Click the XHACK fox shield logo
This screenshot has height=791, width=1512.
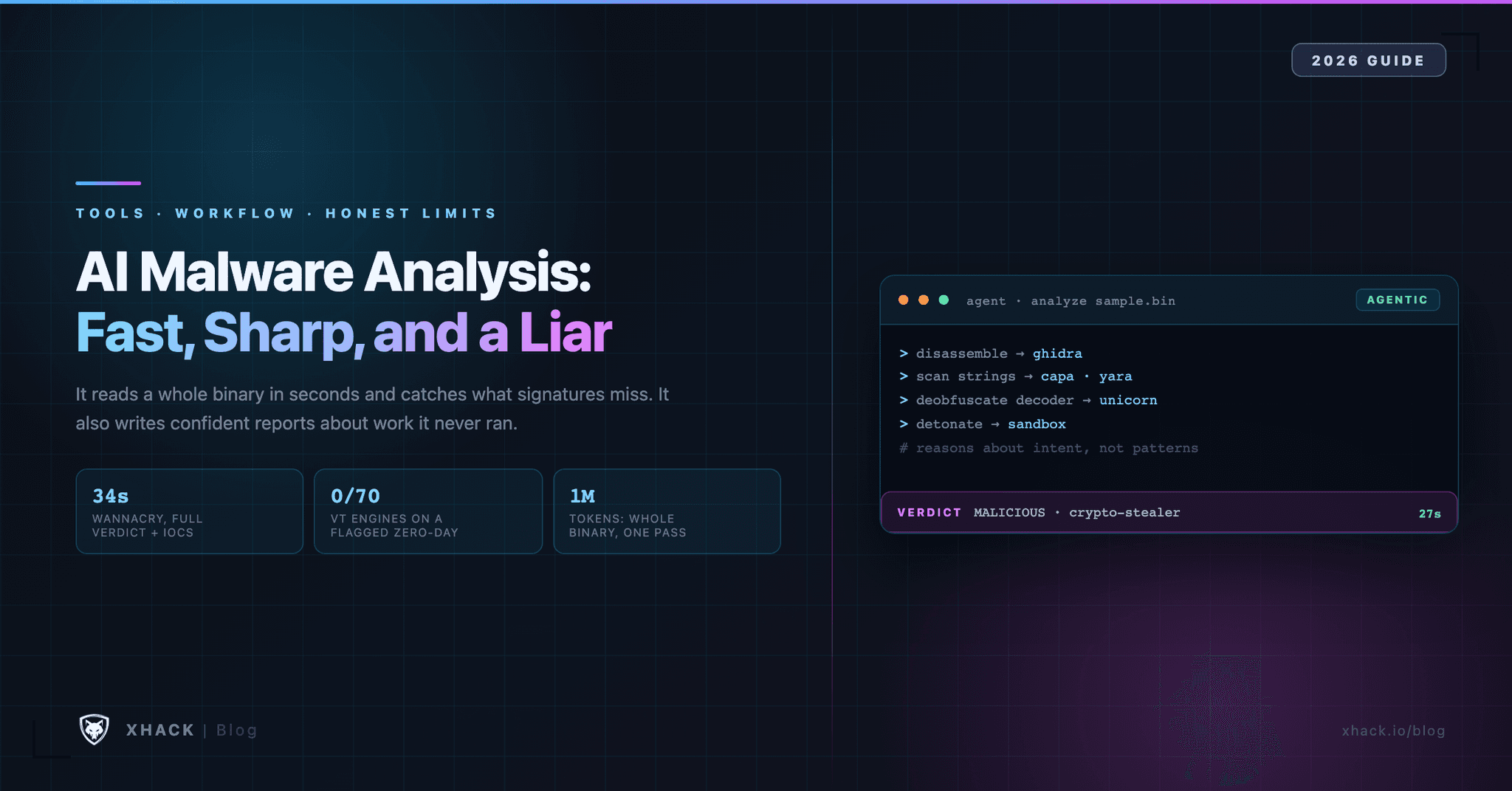tap(94, 730)
